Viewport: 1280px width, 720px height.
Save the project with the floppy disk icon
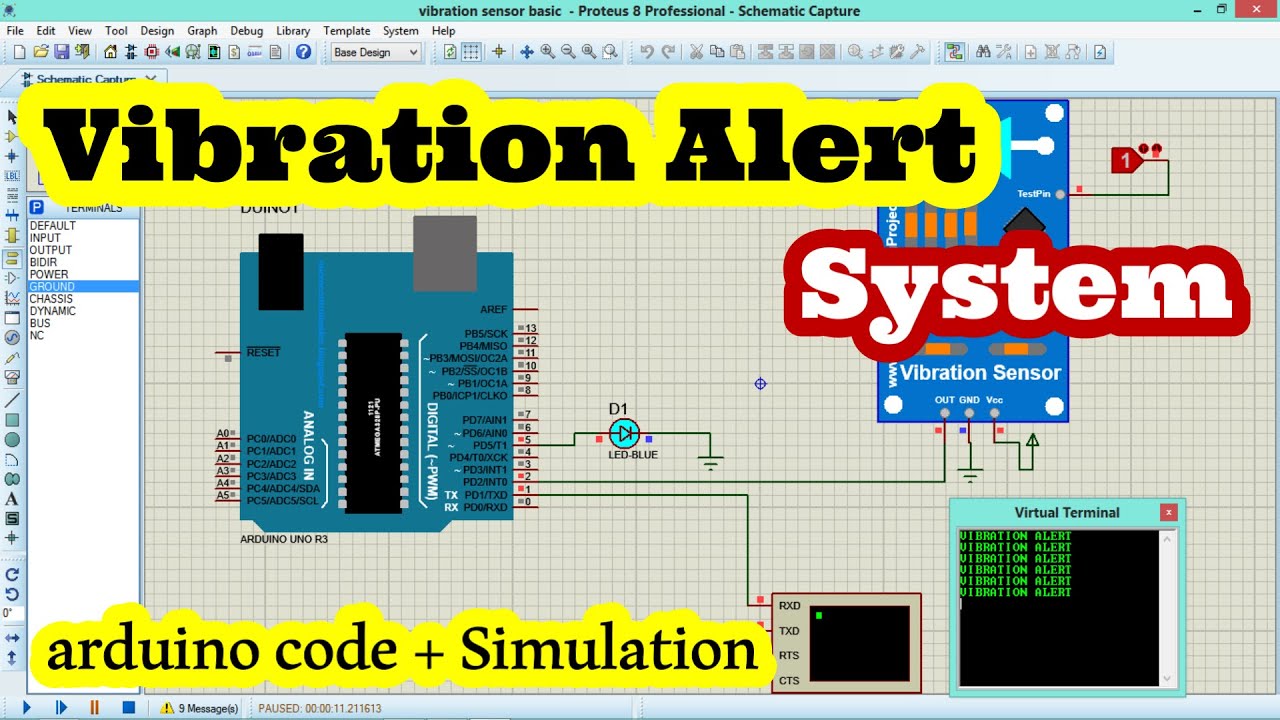[x=61, y=52]
